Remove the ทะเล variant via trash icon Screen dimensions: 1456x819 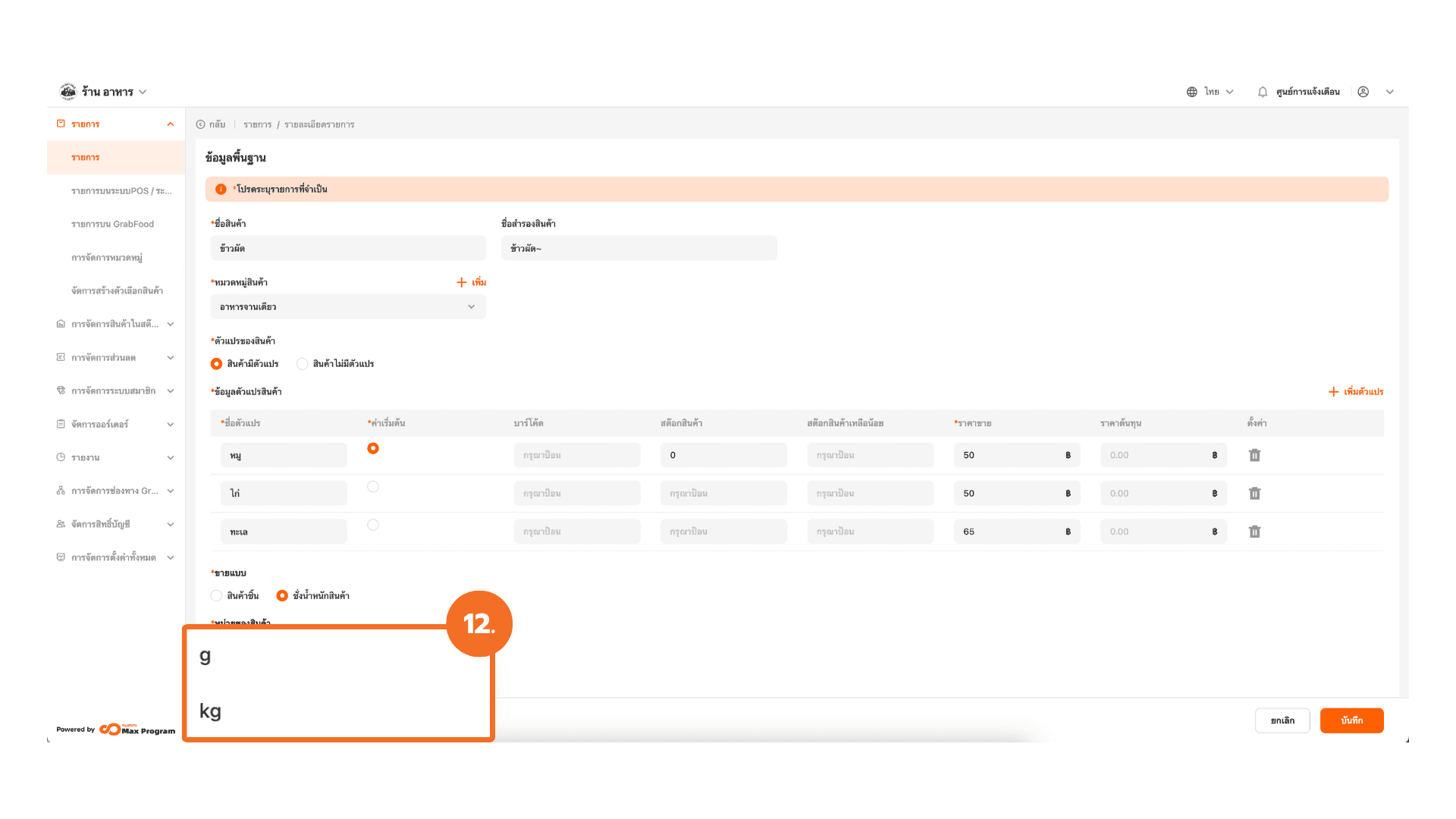point(1254,532)
